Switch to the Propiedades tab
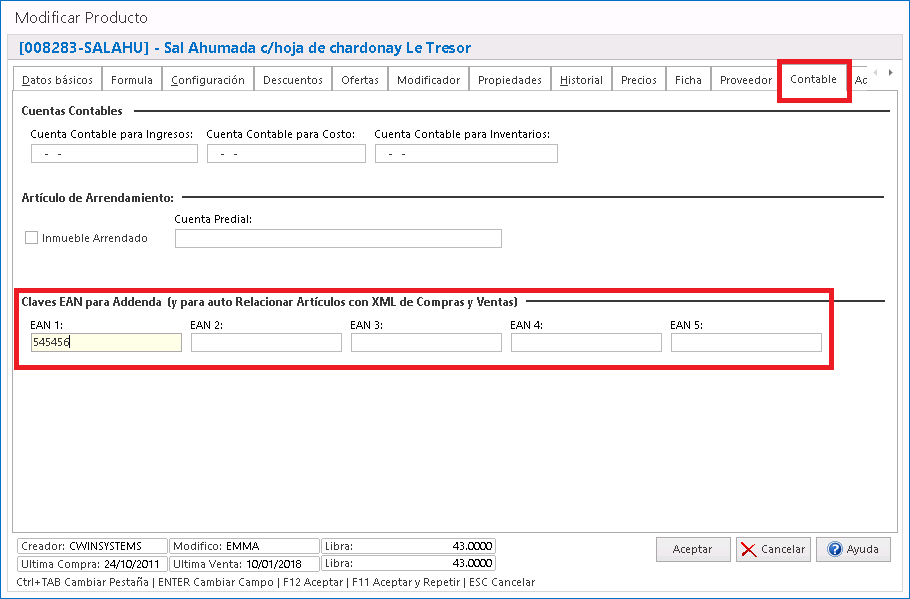Screen dimensions: 910x599 (x=509, y=80)
